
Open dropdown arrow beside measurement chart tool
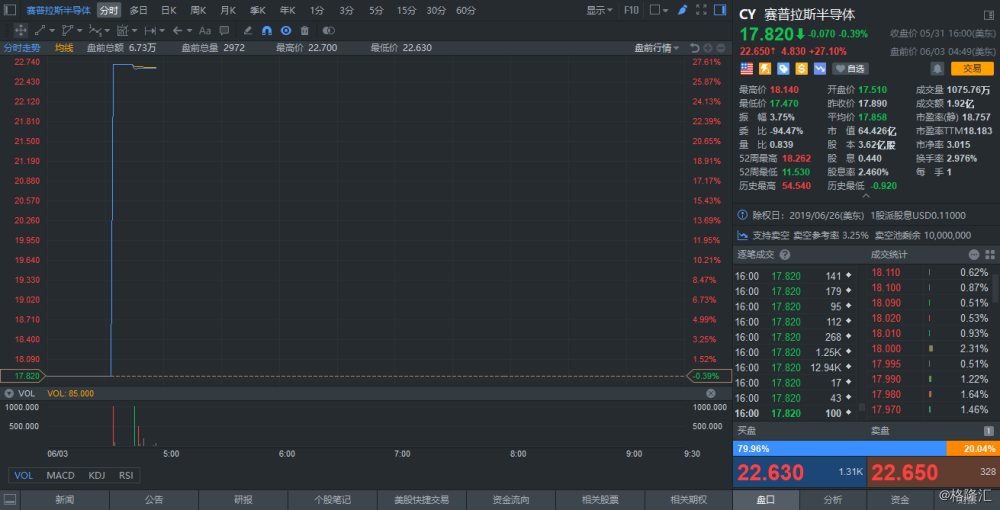click(x=135, y=30)
